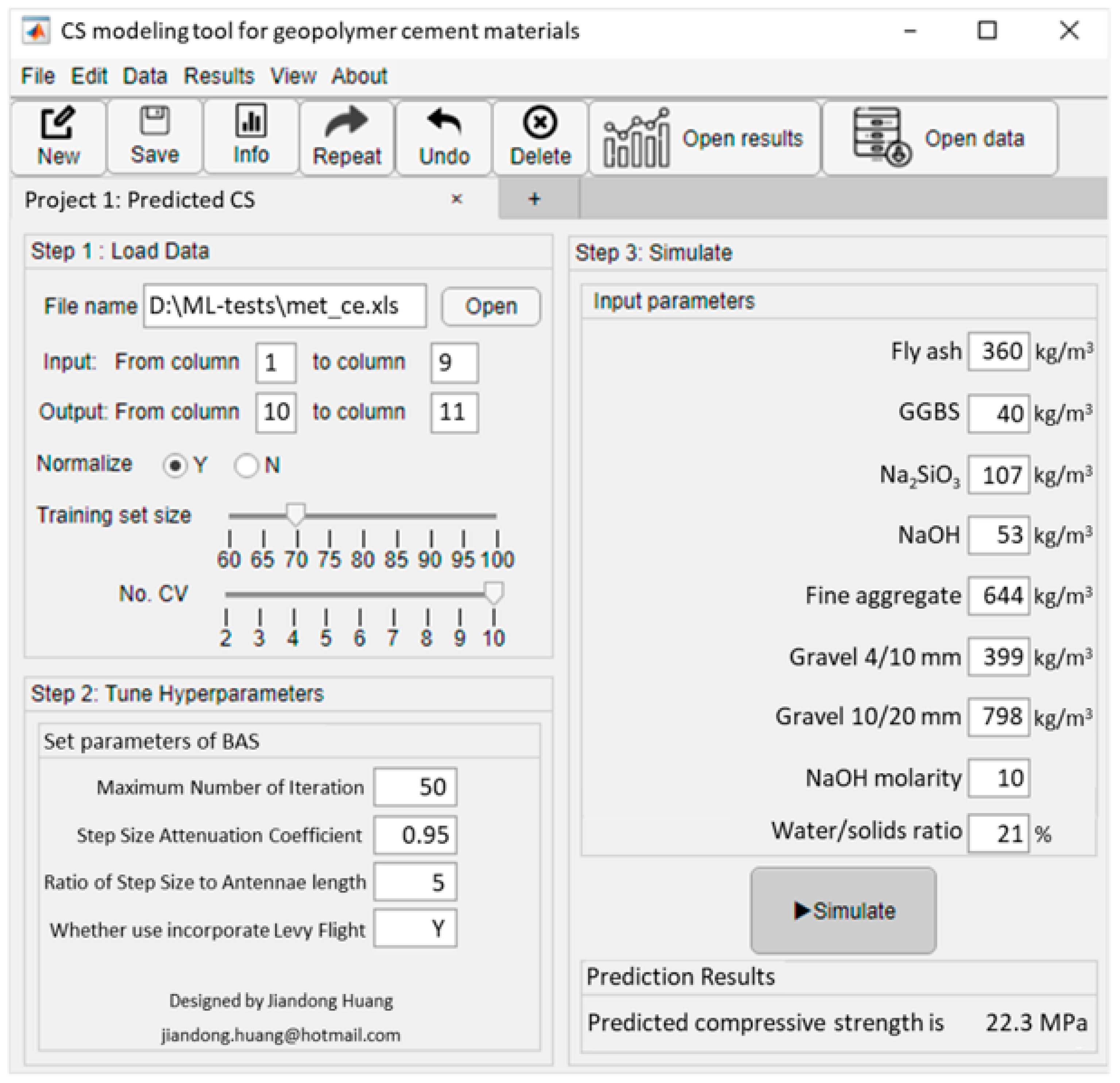
Task: Click the Delete circle-x icon
Action: [540, 123]
